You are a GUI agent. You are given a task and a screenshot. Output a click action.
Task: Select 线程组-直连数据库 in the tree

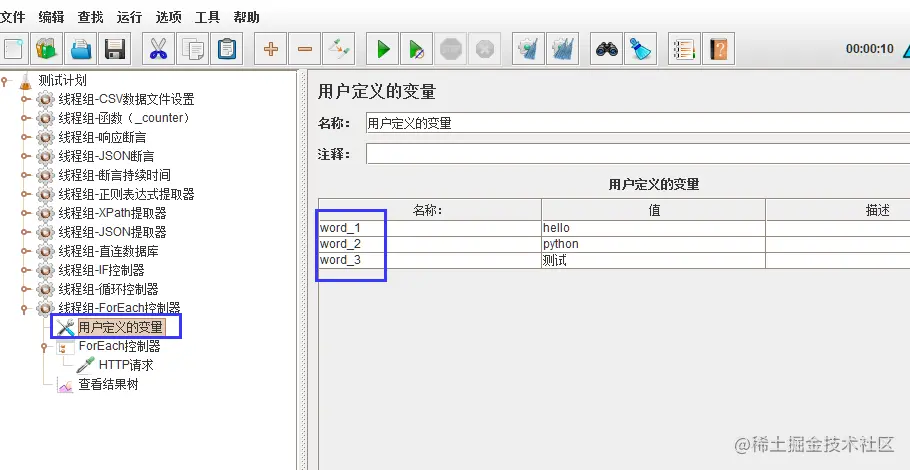(x=109, y=251)
